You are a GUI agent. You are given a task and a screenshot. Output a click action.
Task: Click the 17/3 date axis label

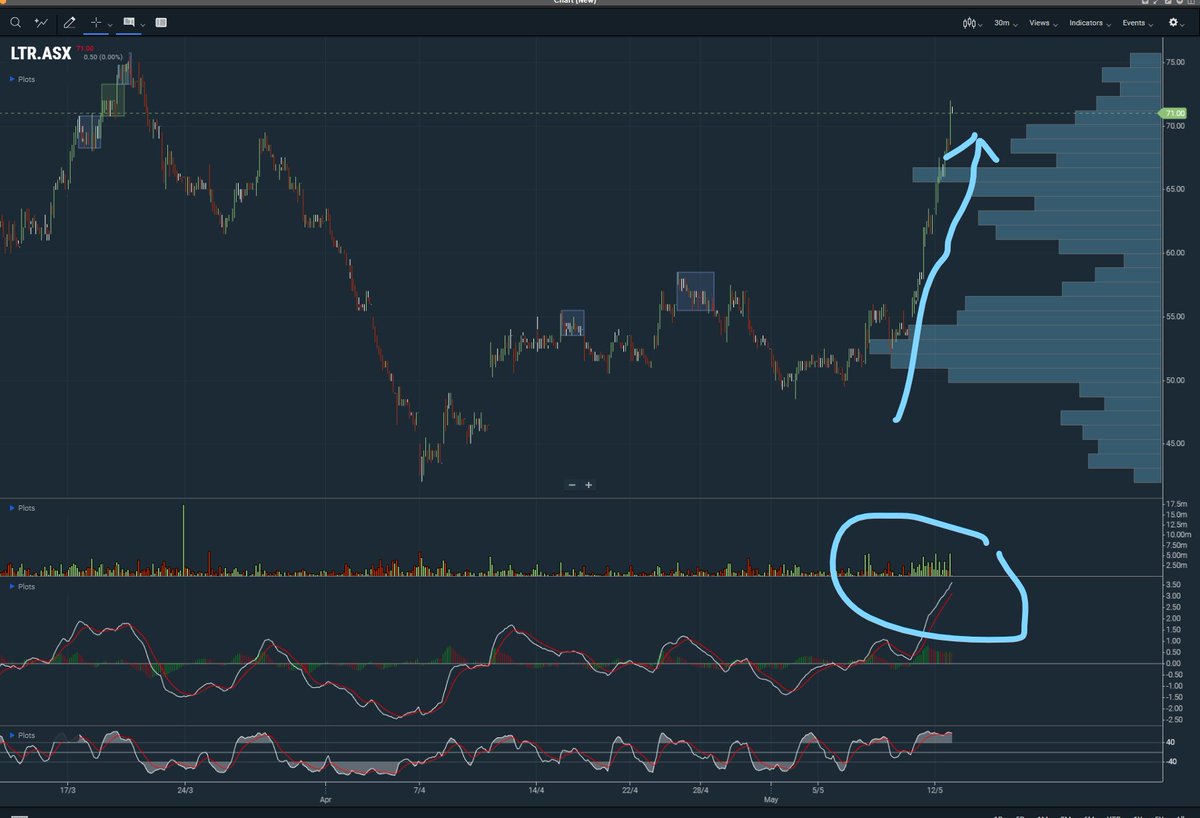click(x=68, y=789)
